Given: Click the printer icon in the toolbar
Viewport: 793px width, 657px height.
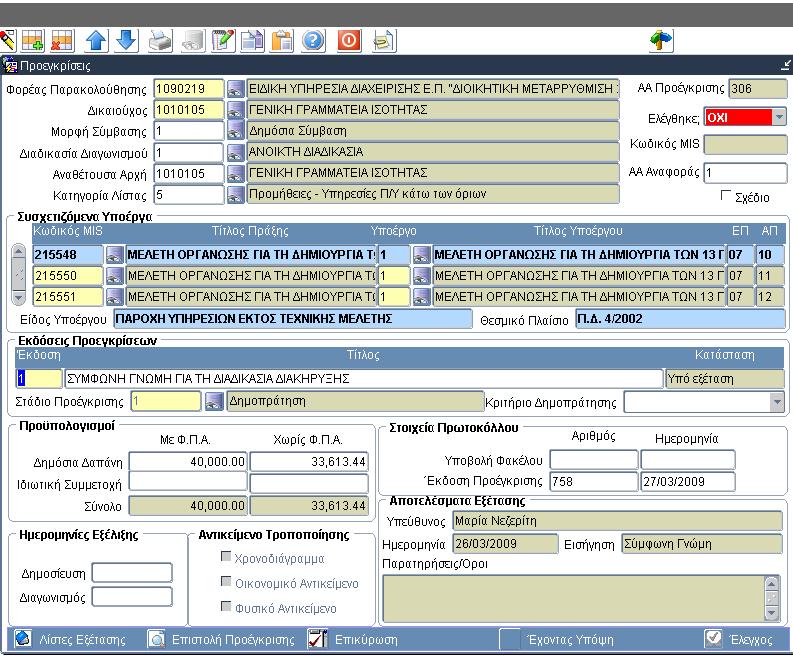Looking at the screenshot, I should (x=161, y=40).
